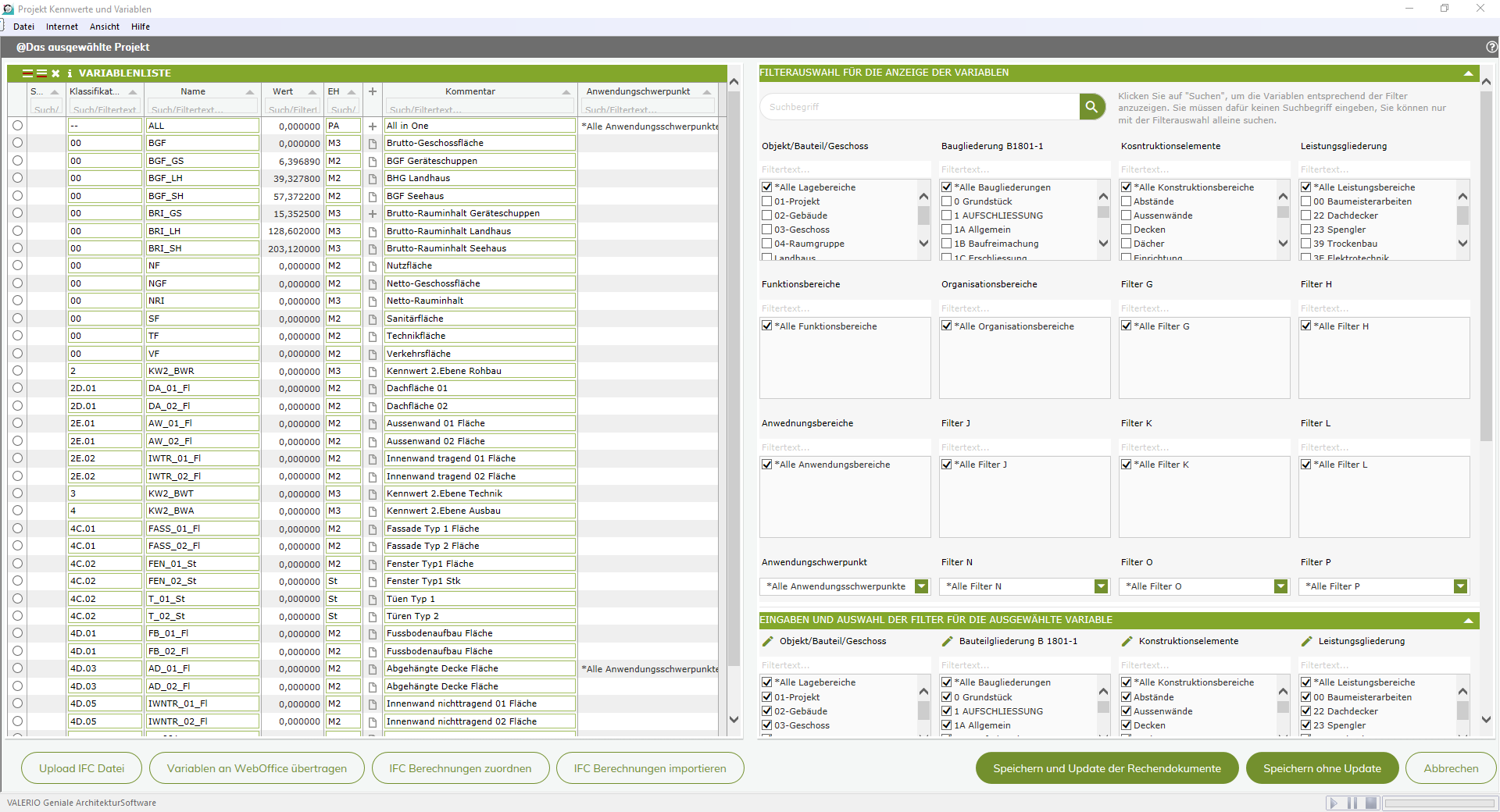Click the edit pencil beside Objekt/Bauteil/Geschoss
Screen dimensions: 1500x812
767,641
